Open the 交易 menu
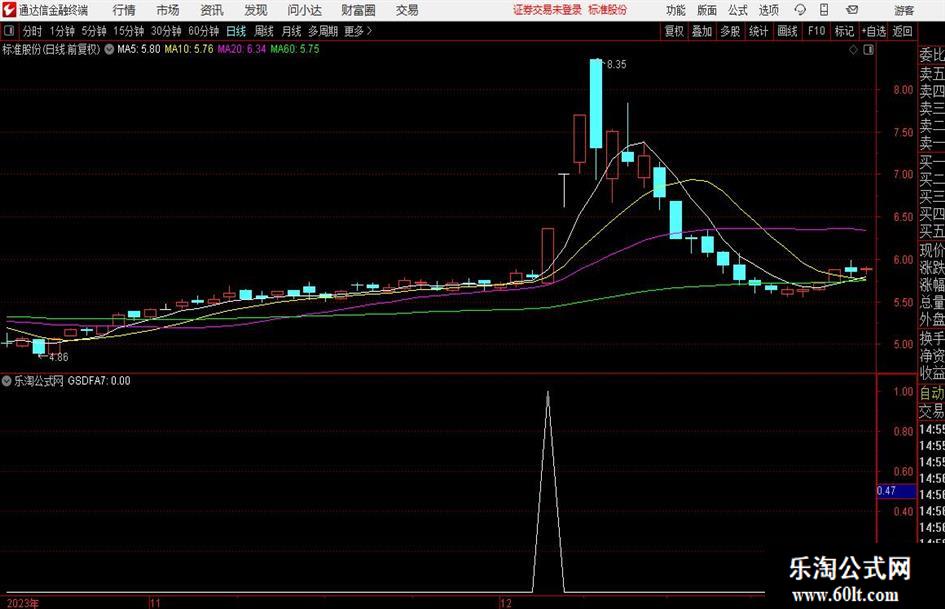Image resolution: width=945 pixels, height=609 pixels. [407, 10]
